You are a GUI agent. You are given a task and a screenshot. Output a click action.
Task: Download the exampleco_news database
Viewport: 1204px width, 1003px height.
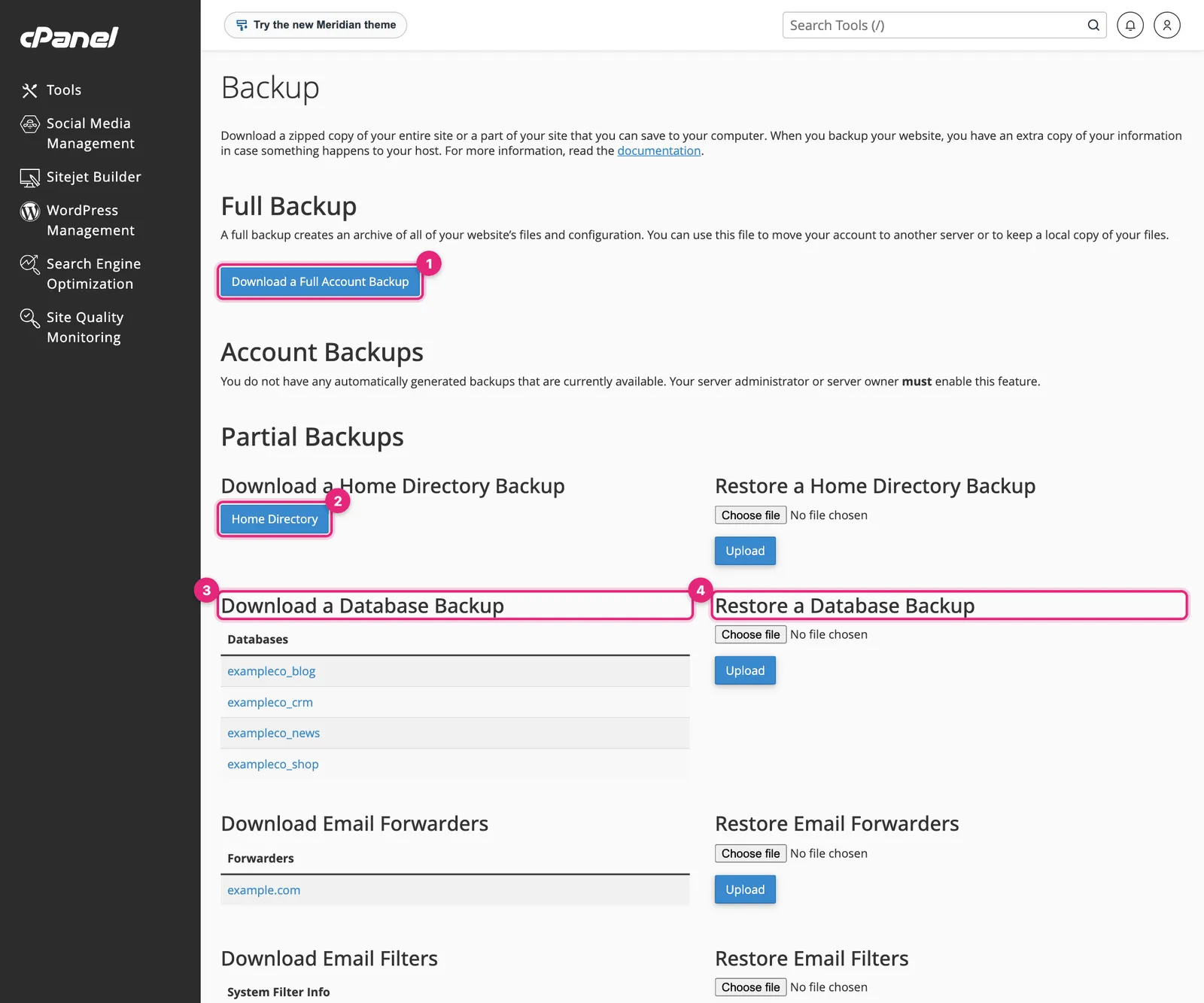[x=273, y=733]
